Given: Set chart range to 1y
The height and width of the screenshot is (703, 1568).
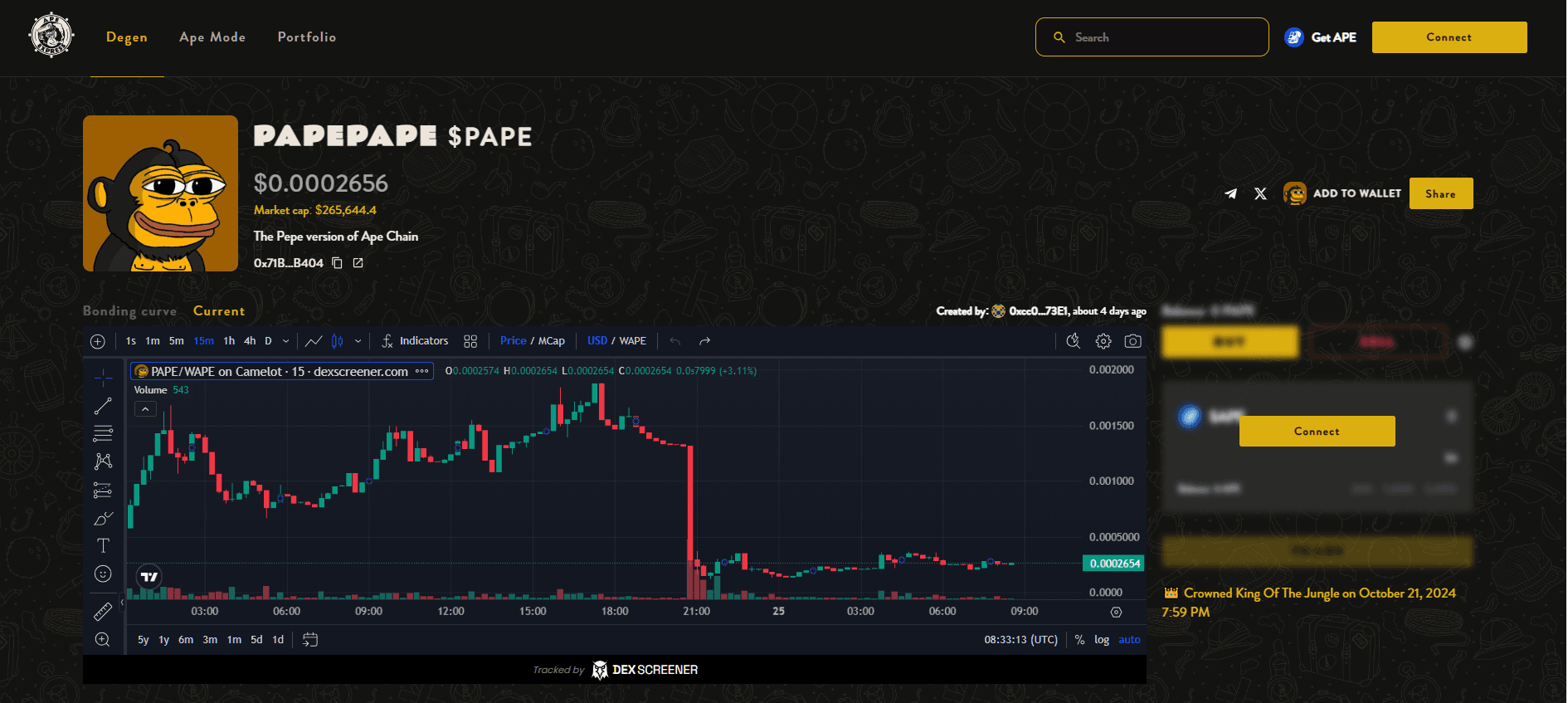Looking at the screenshot, I should [163, 640].
